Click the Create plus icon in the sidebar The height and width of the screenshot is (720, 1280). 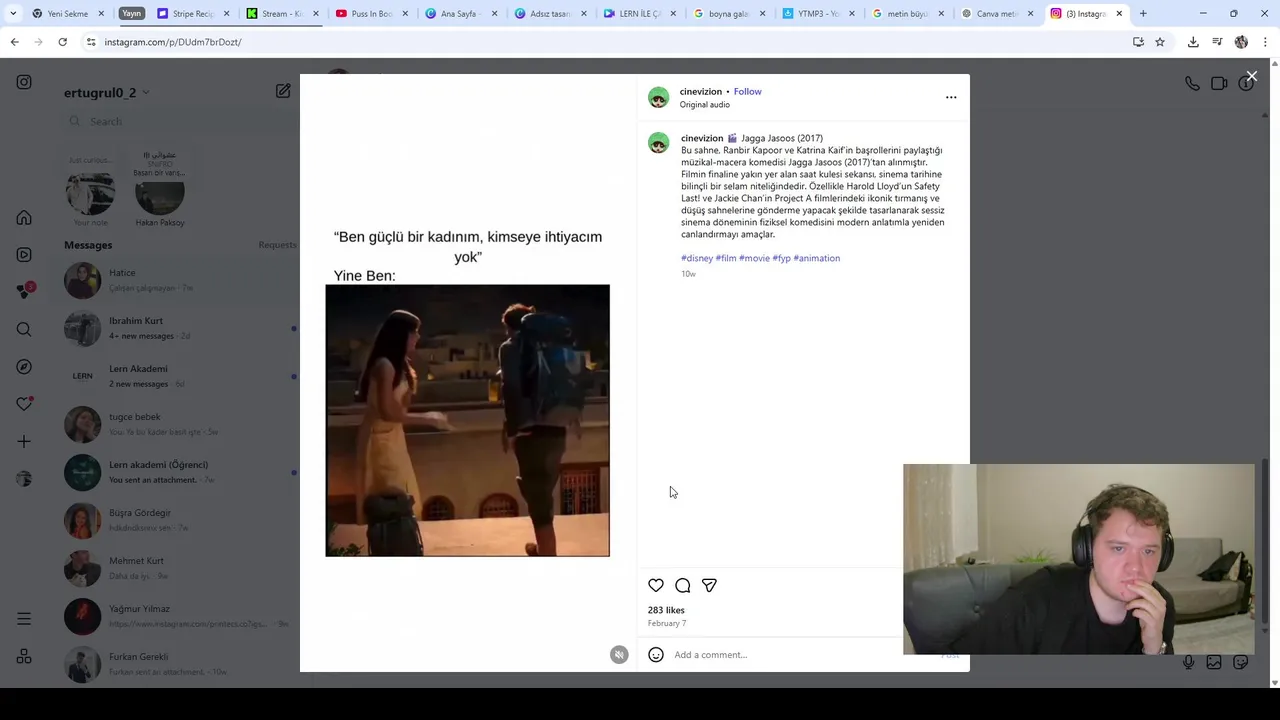[x=24, y=441]
